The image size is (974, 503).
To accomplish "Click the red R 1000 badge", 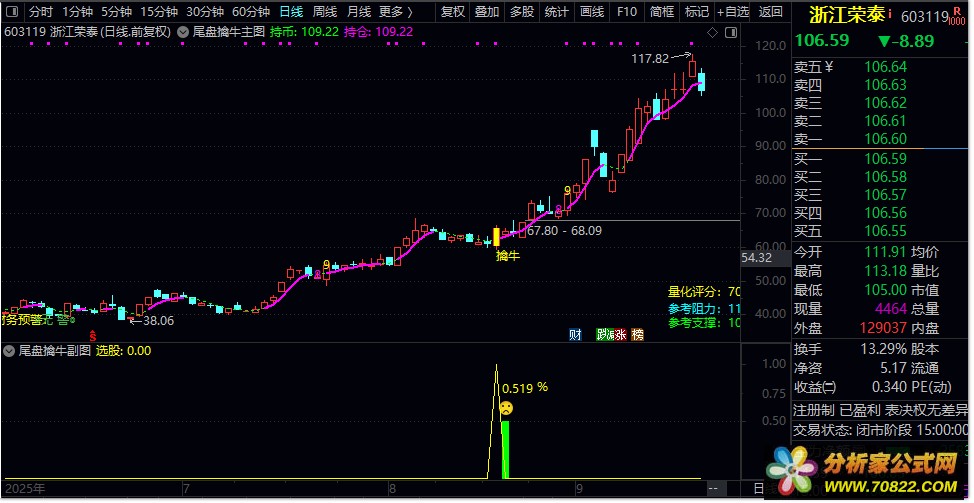I will 959,17.
